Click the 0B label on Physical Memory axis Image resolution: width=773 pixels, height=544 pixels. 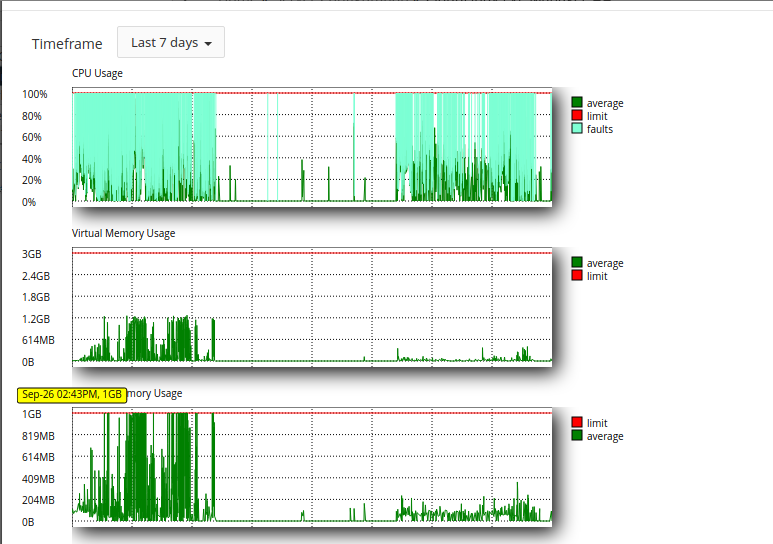coord(28,522)
